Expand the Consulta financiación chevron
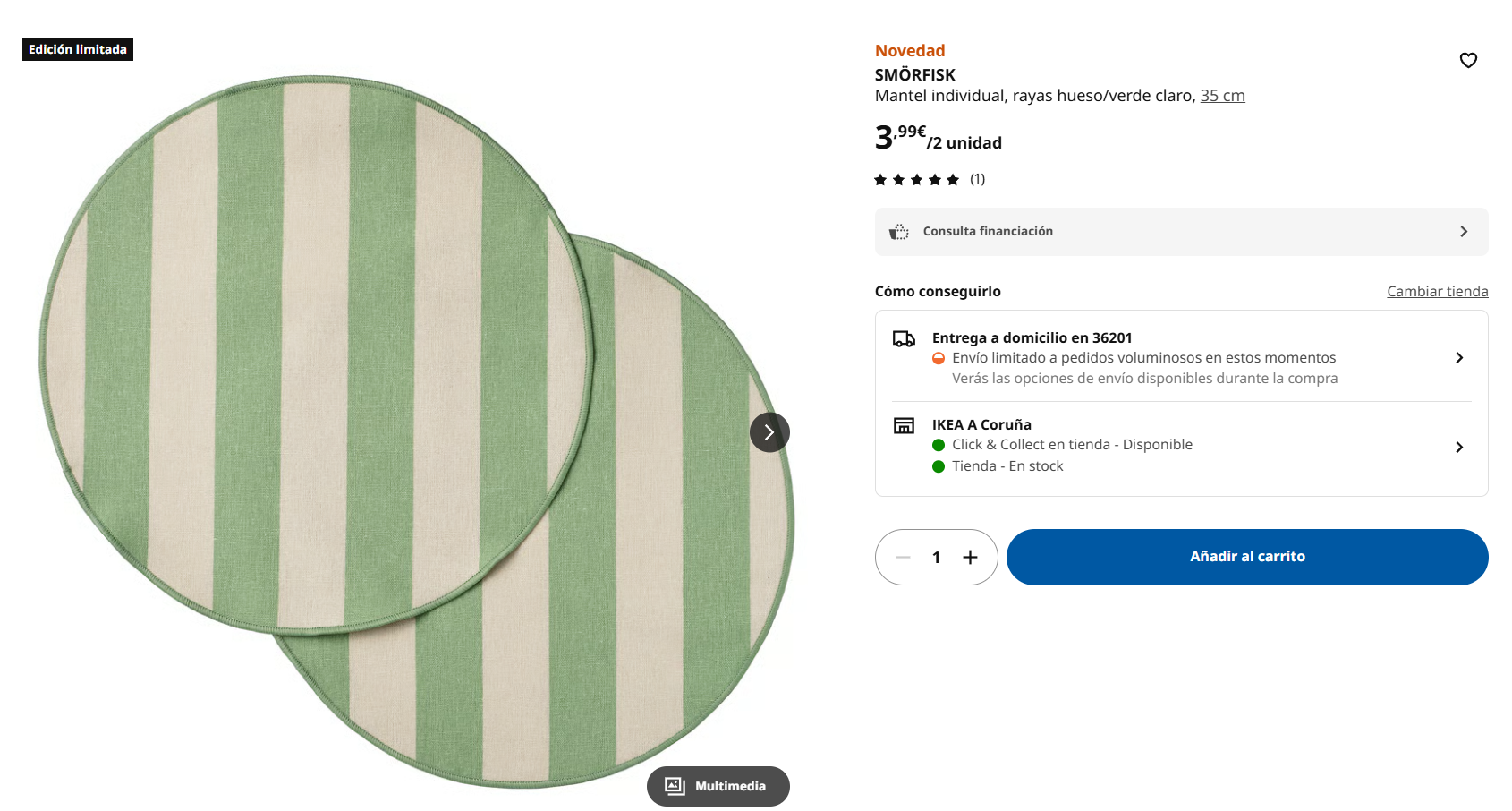 click(x=1464, y=232)
